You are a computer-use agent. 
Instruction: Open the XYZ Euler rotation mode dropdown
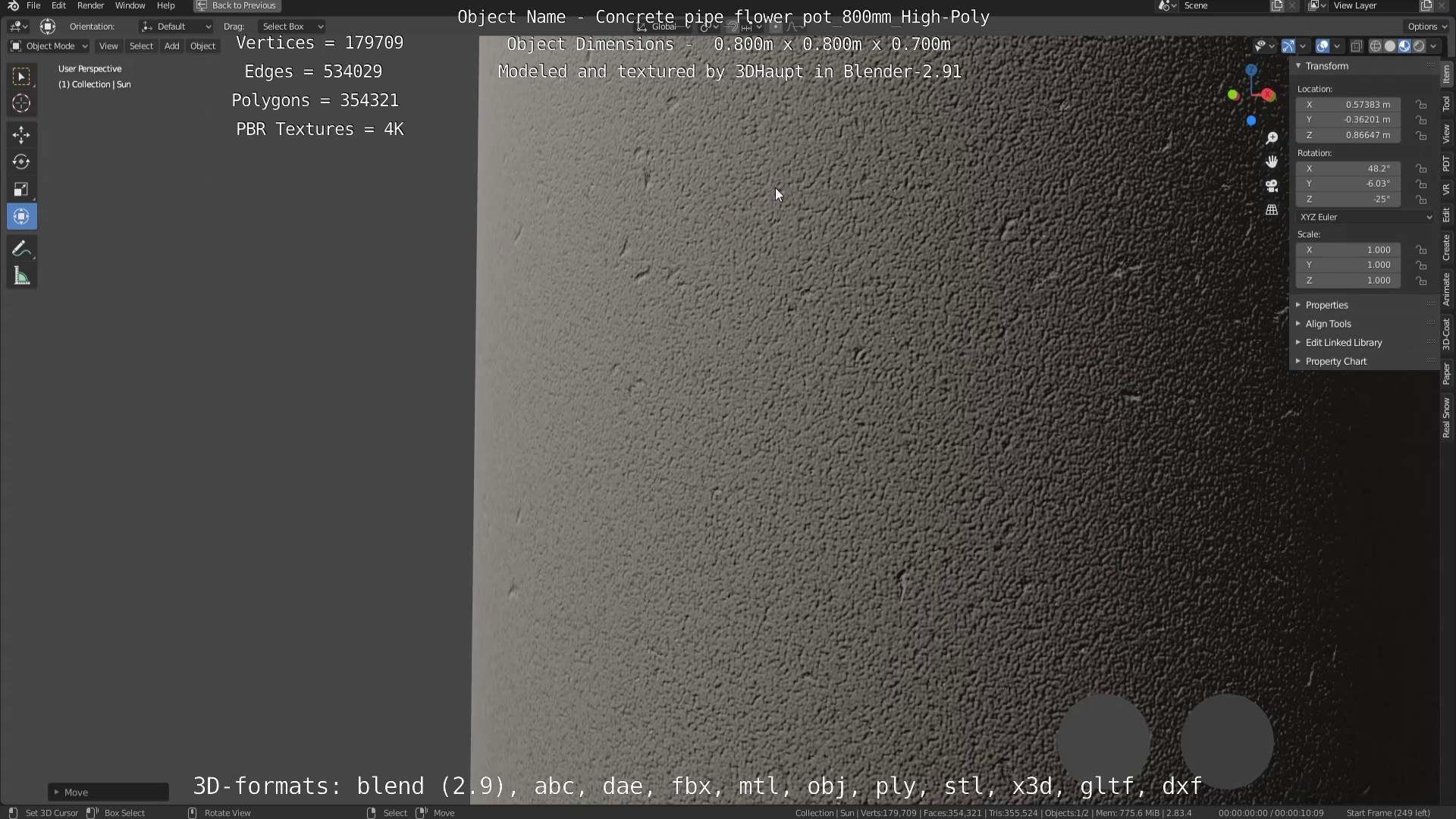[1365, 217]
